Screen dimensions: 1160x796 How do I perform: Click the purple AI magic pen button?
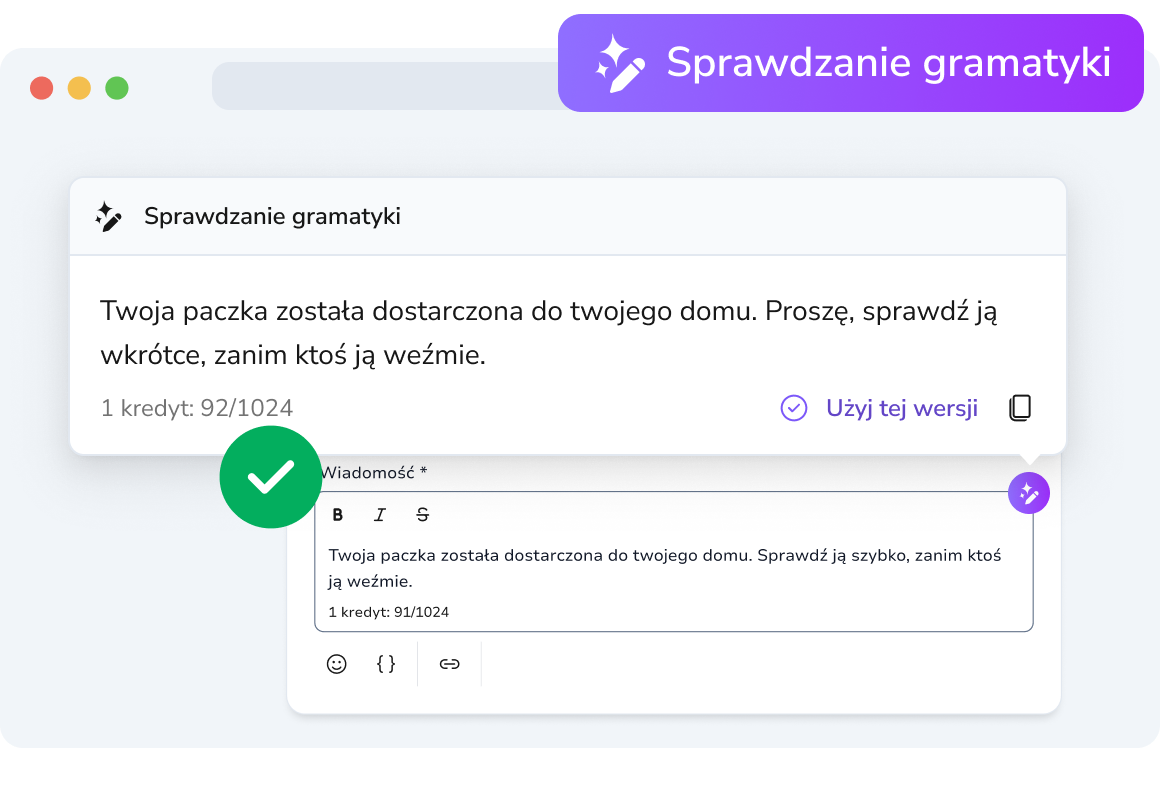pos(1029,493)
